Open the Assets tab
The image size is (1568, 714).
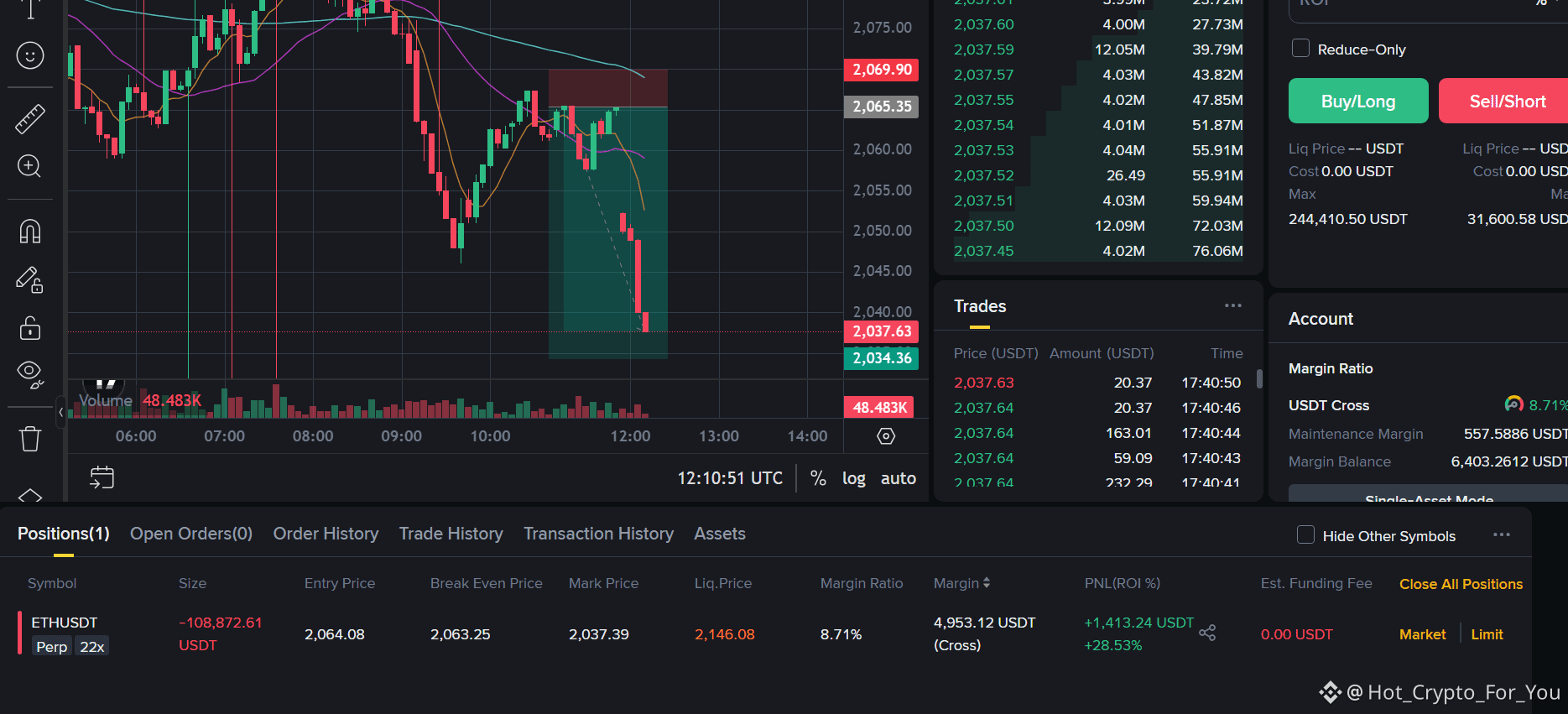coord(720,534)
